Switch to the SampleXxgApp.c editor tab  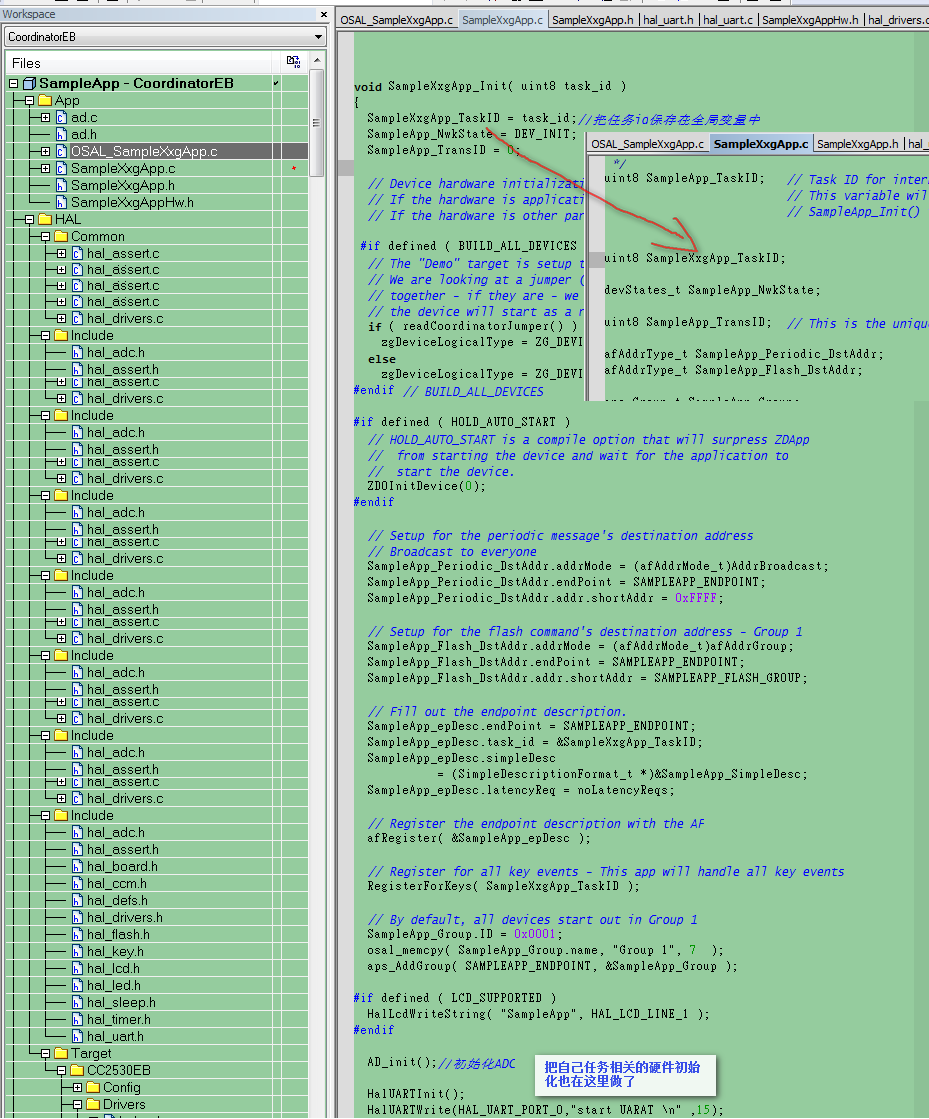click(x=502, y=20)
